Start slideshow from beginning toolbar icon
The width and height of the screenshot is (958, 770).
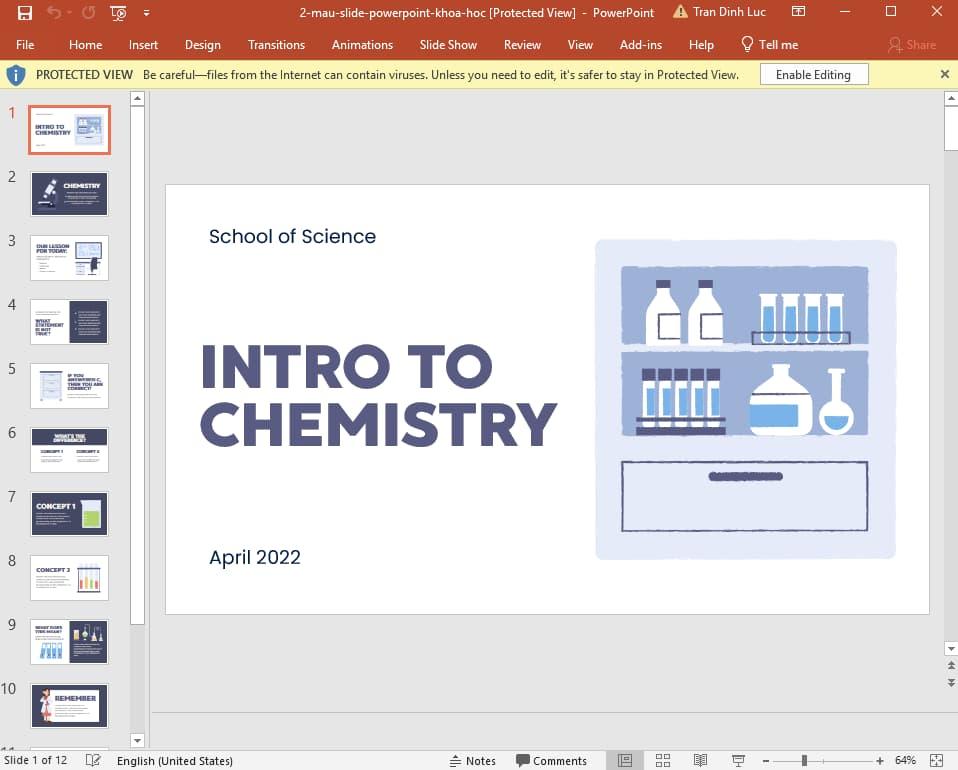[119, 13]
